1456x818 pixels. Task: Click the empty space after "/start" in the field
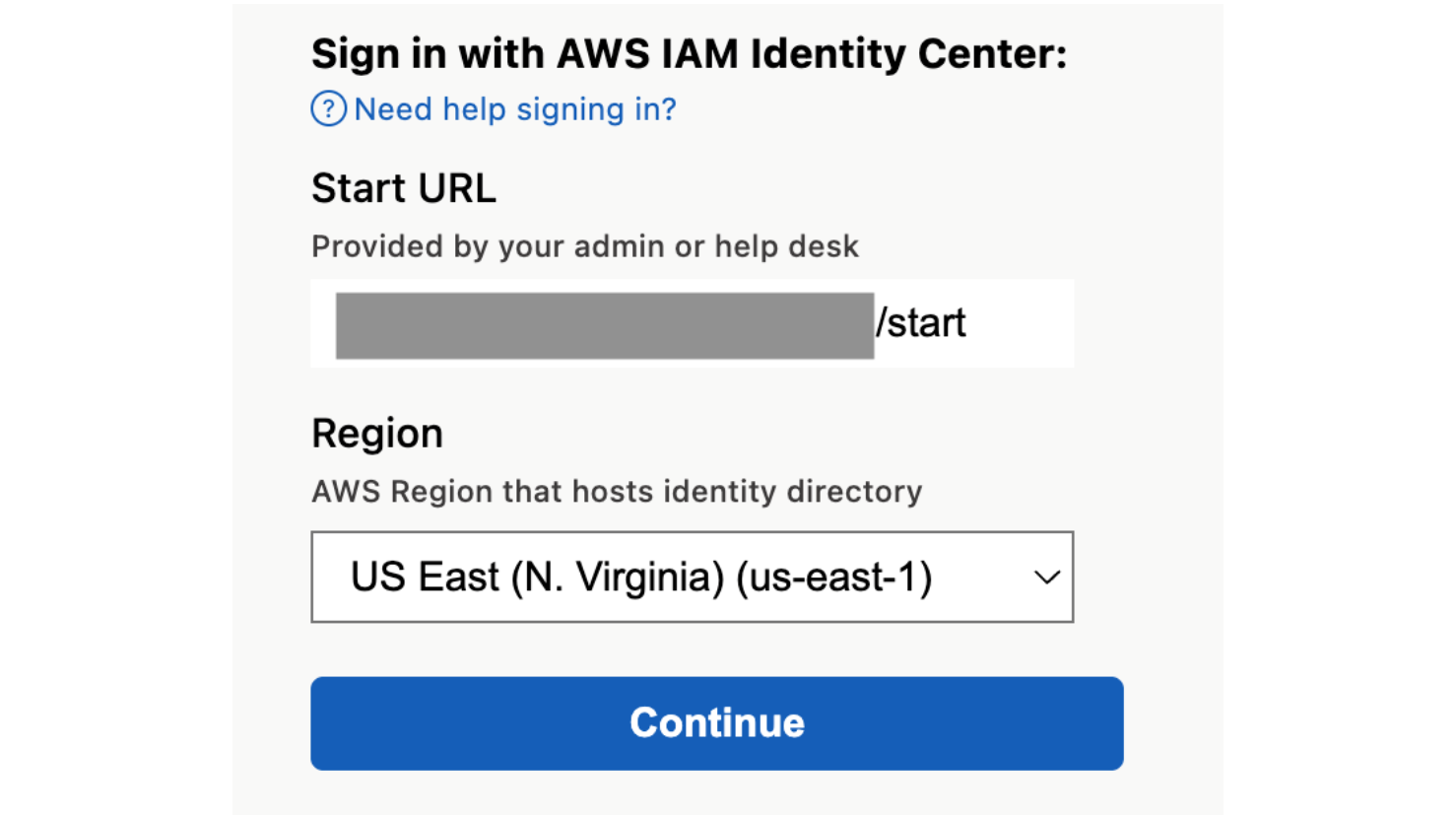1021,323
